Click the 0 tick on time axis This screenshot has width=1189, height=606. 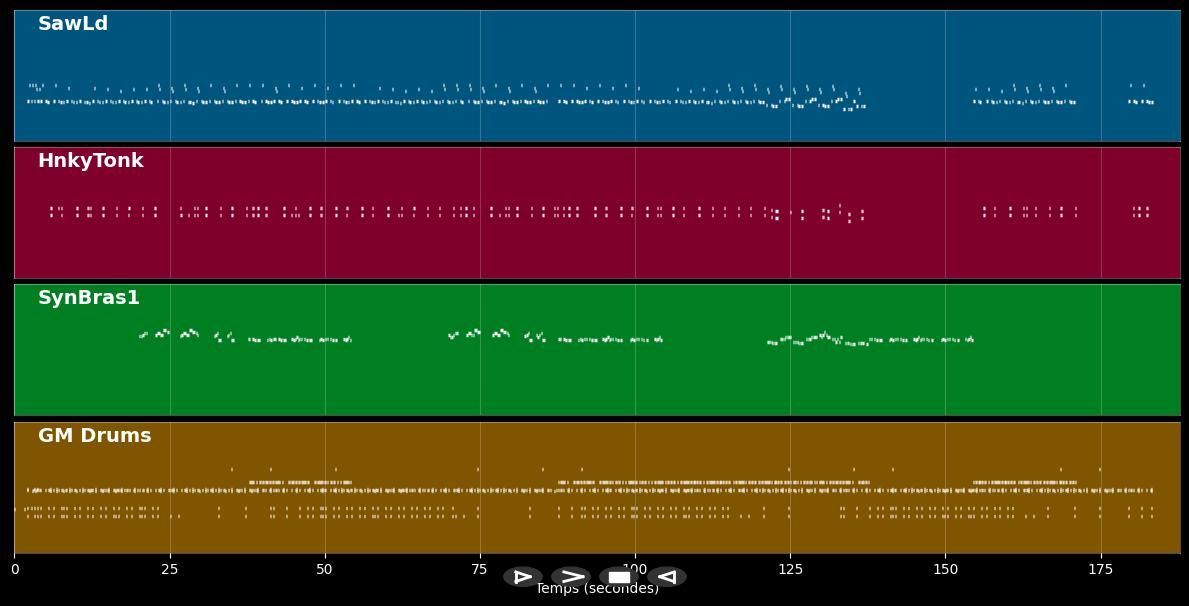click(x=15, y=569)
